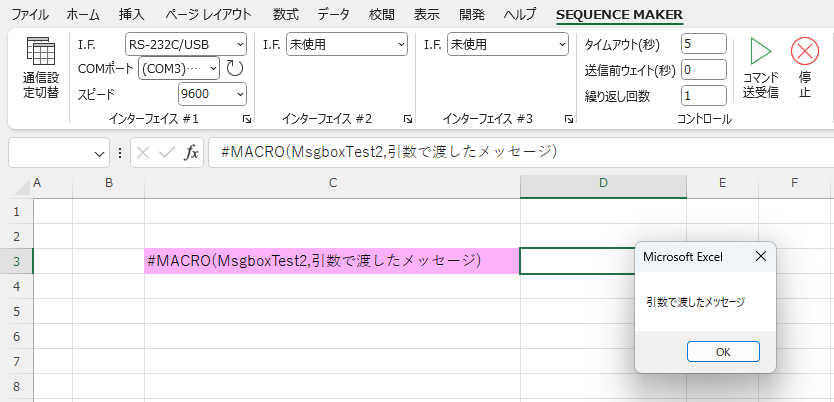
Task: Open the データ tab
Action: [333, 14]
